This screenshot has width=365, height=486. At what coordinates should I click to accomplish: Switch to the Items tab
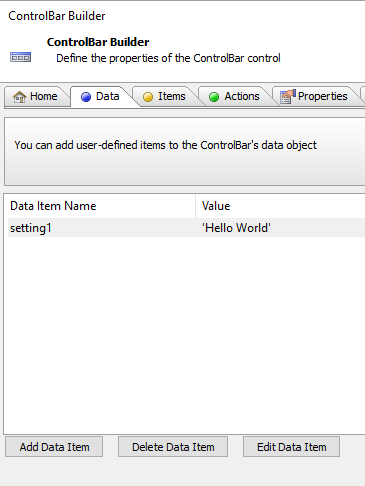coord(164,96)
